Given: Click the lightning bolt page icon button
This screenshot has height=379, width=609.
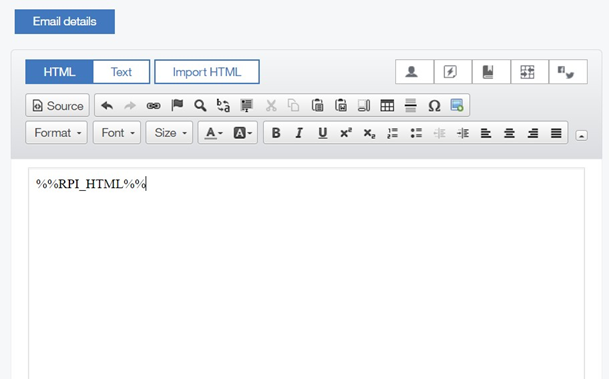Looking at the screenshot, I should [x=453, y=72].
